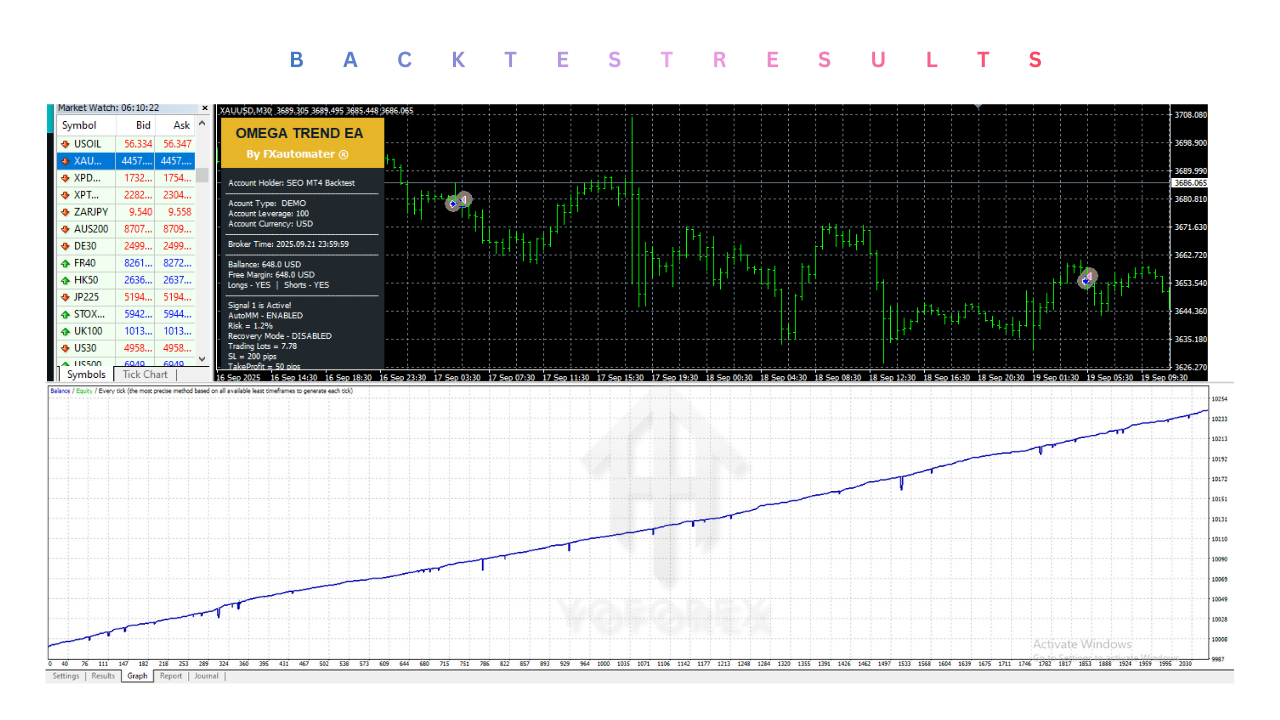Screen dimensions: 1280x720
Task: Click the FR40 up-arrow trend icon
Action: [x=63, y=262]
